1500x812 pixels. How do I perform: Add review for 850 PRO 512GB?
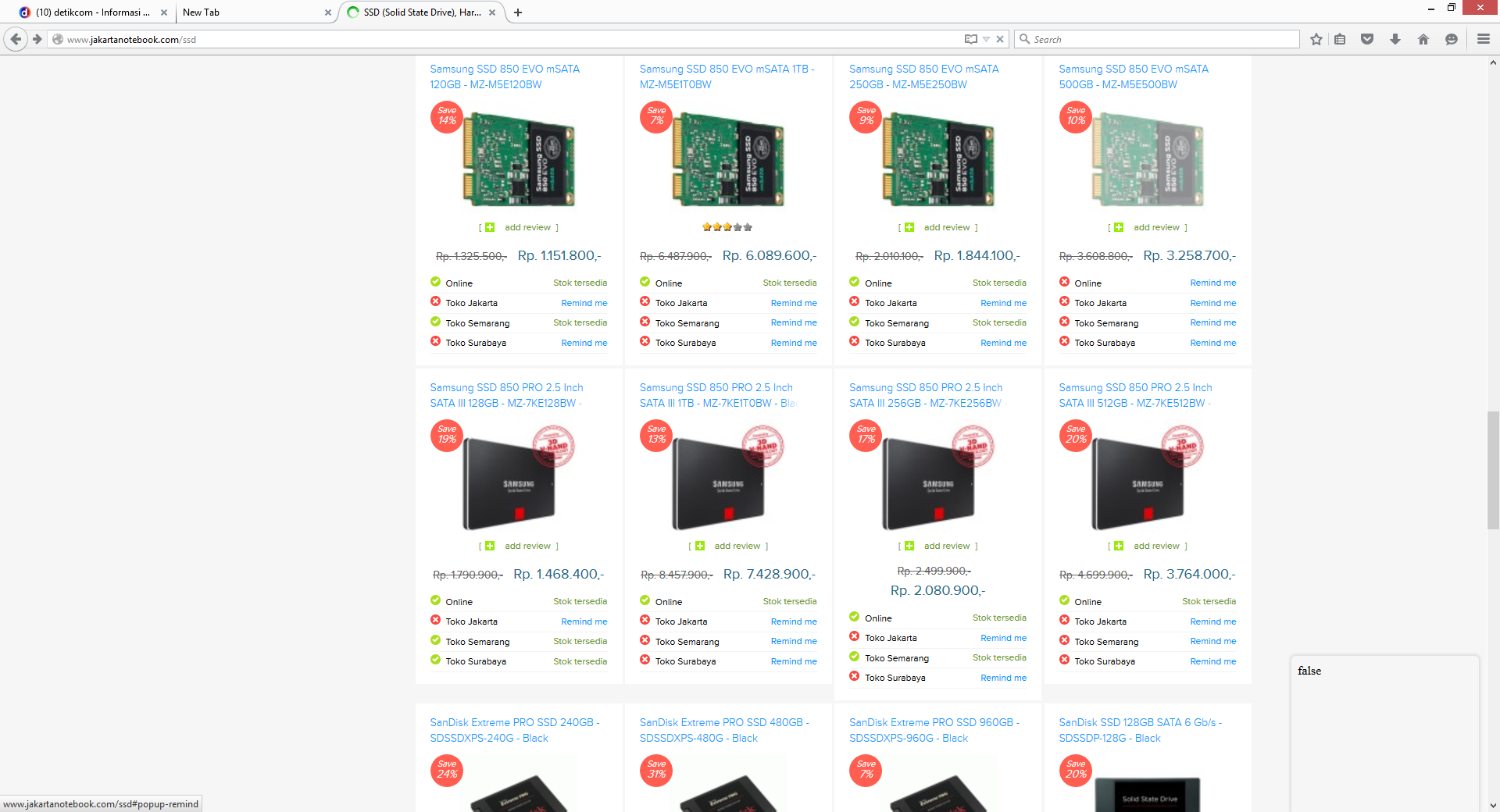(1148, 546)
